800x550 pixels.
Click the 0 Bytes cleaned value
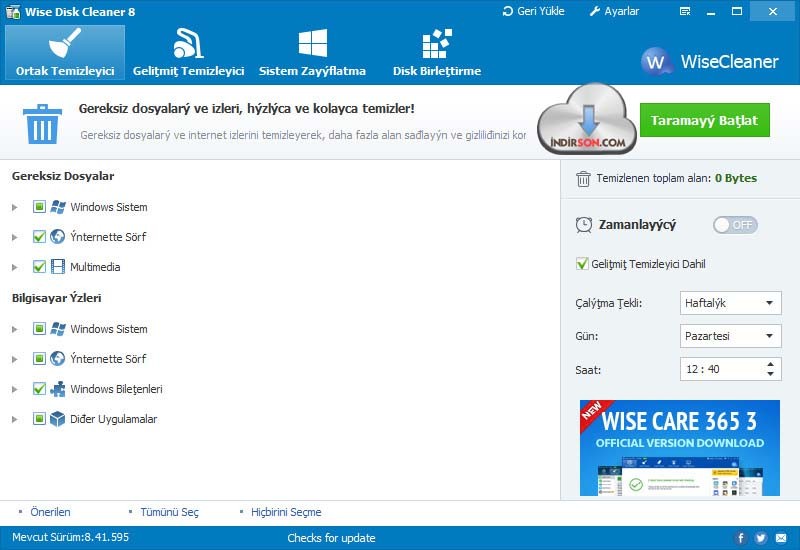click(x=736, y=178)
